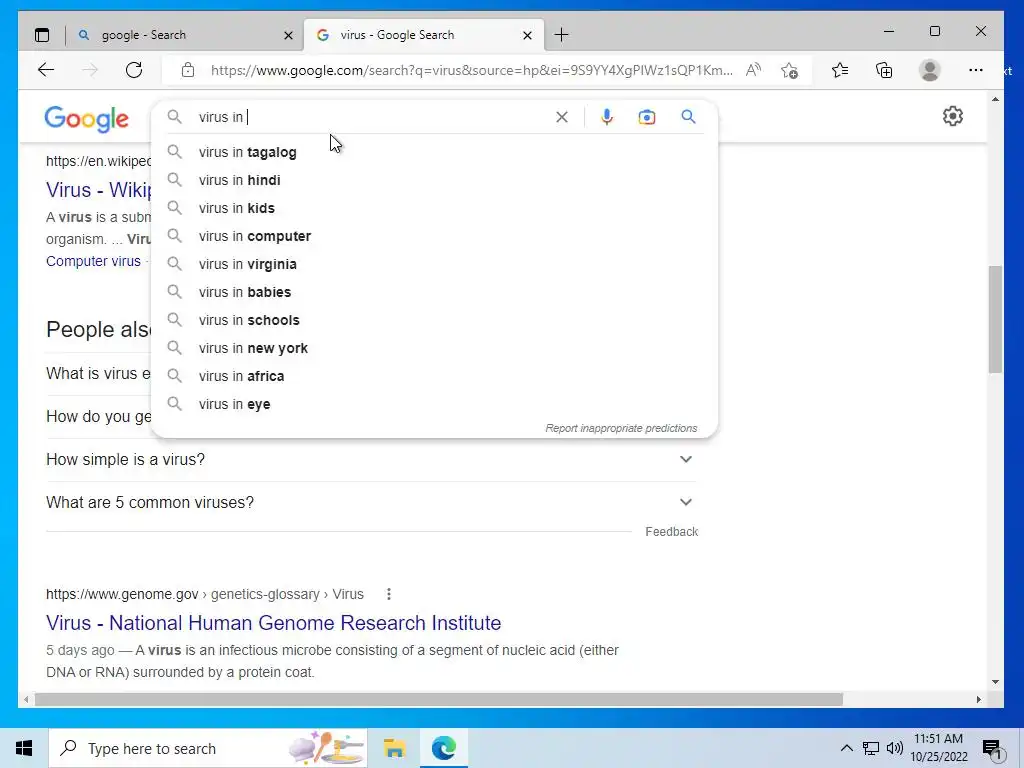Open volume control in tray
The height and width of the screenshot is (768, 1024).
coord(895,748)
